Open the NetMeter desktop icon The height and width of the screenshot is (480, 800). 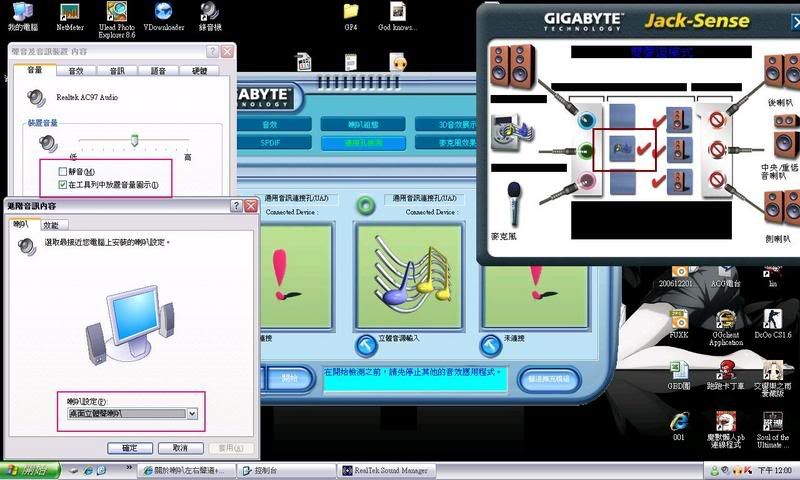coord(70,16)
